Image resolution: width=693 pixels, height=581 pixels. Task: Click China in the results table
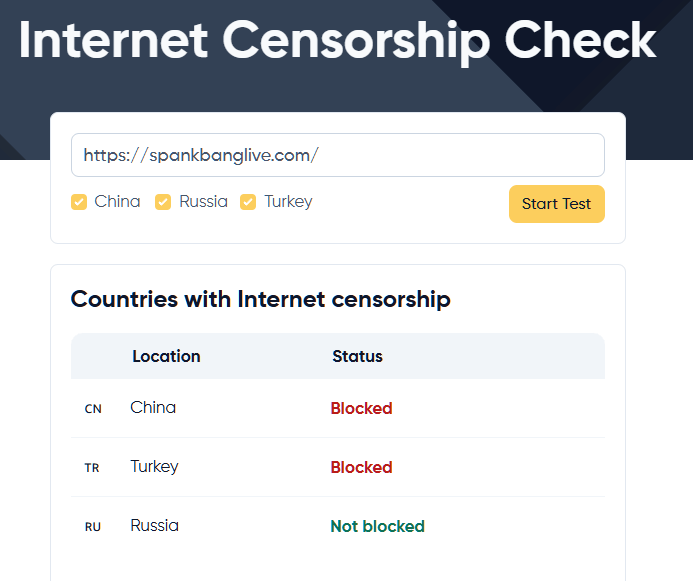tap(153, 407)
